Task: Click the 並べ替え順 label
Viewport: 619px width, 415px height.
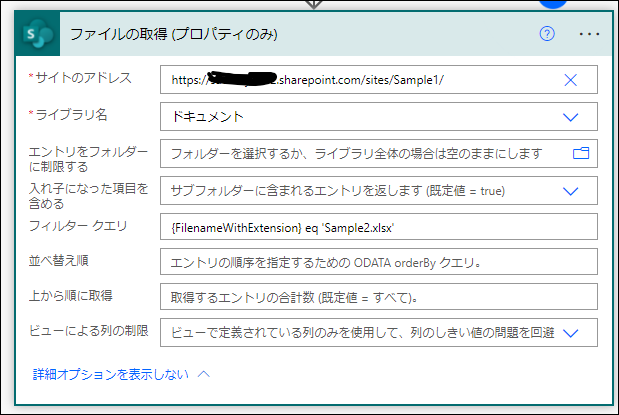Action: coord(58,261)
